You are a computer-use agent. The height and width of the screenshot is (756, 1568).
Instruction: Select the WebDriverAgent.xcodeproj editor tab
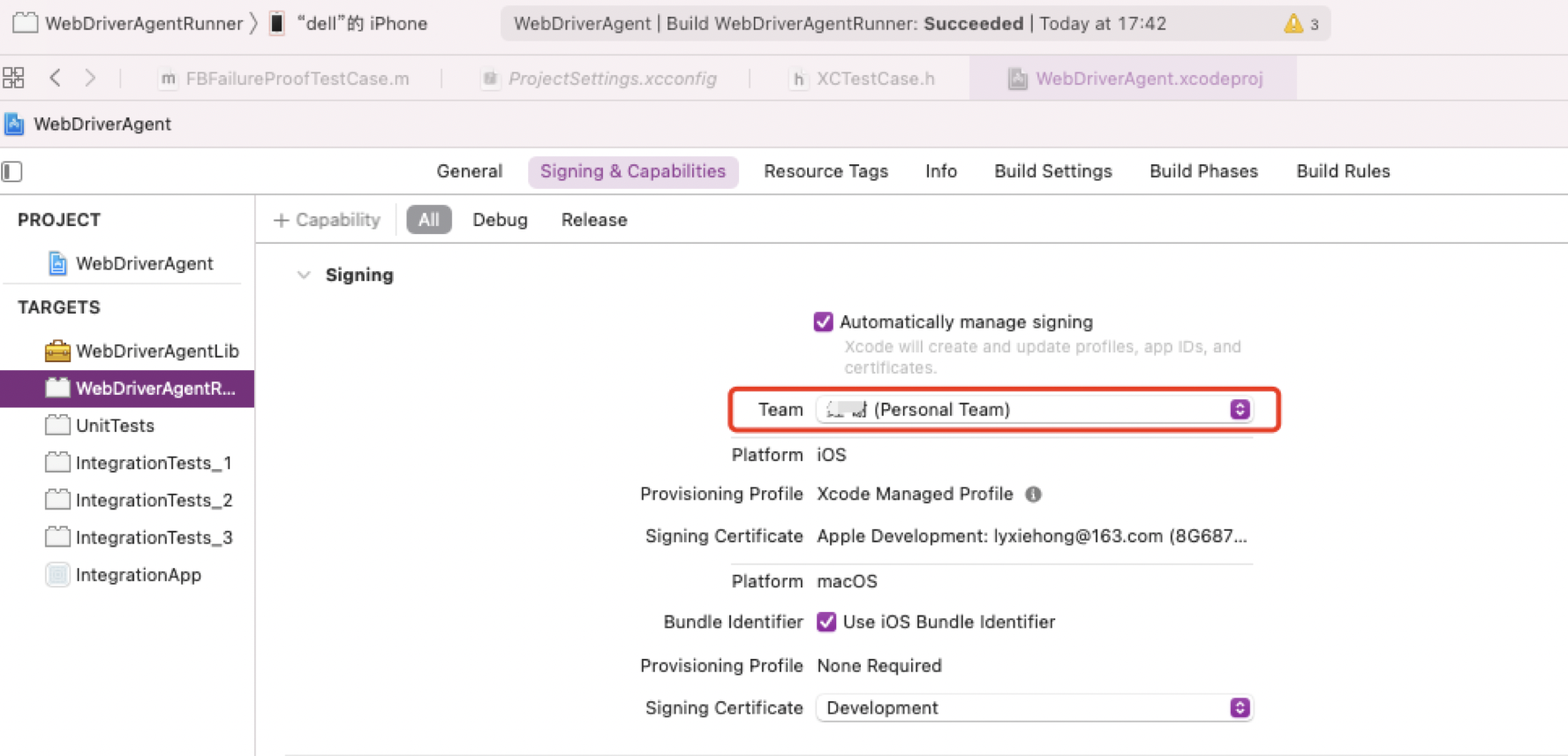[x=1135, y=79]
